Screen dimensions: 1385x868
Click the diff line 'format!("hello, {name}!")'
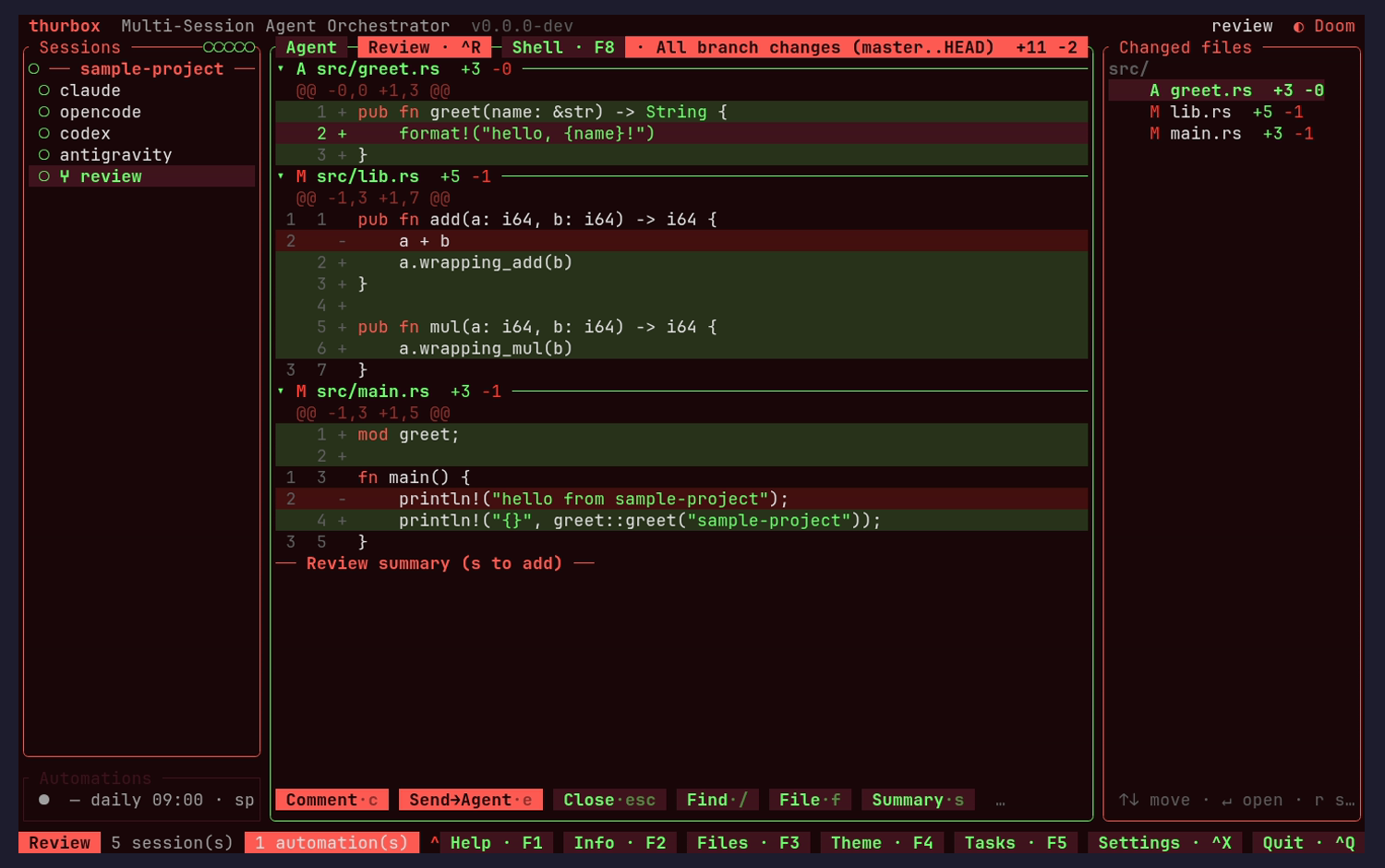681,134
